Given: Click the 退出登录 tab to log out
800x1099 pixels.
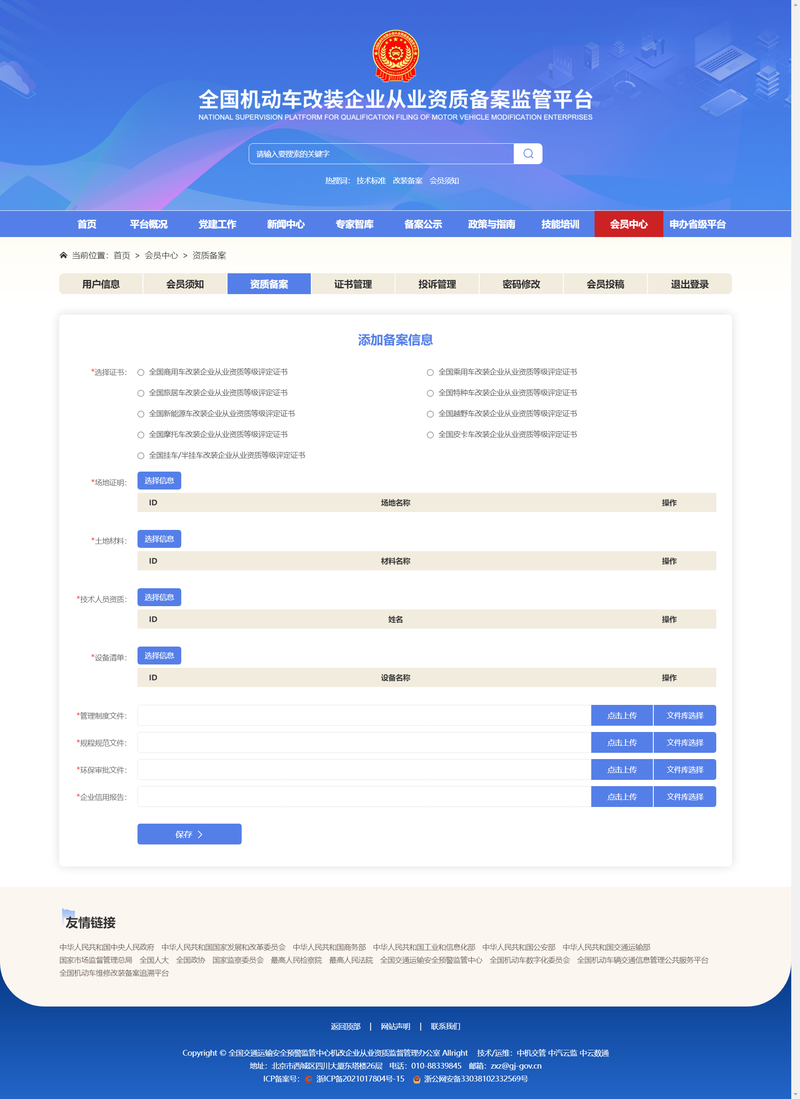Looking at the screenshot, I should point(690,284).
